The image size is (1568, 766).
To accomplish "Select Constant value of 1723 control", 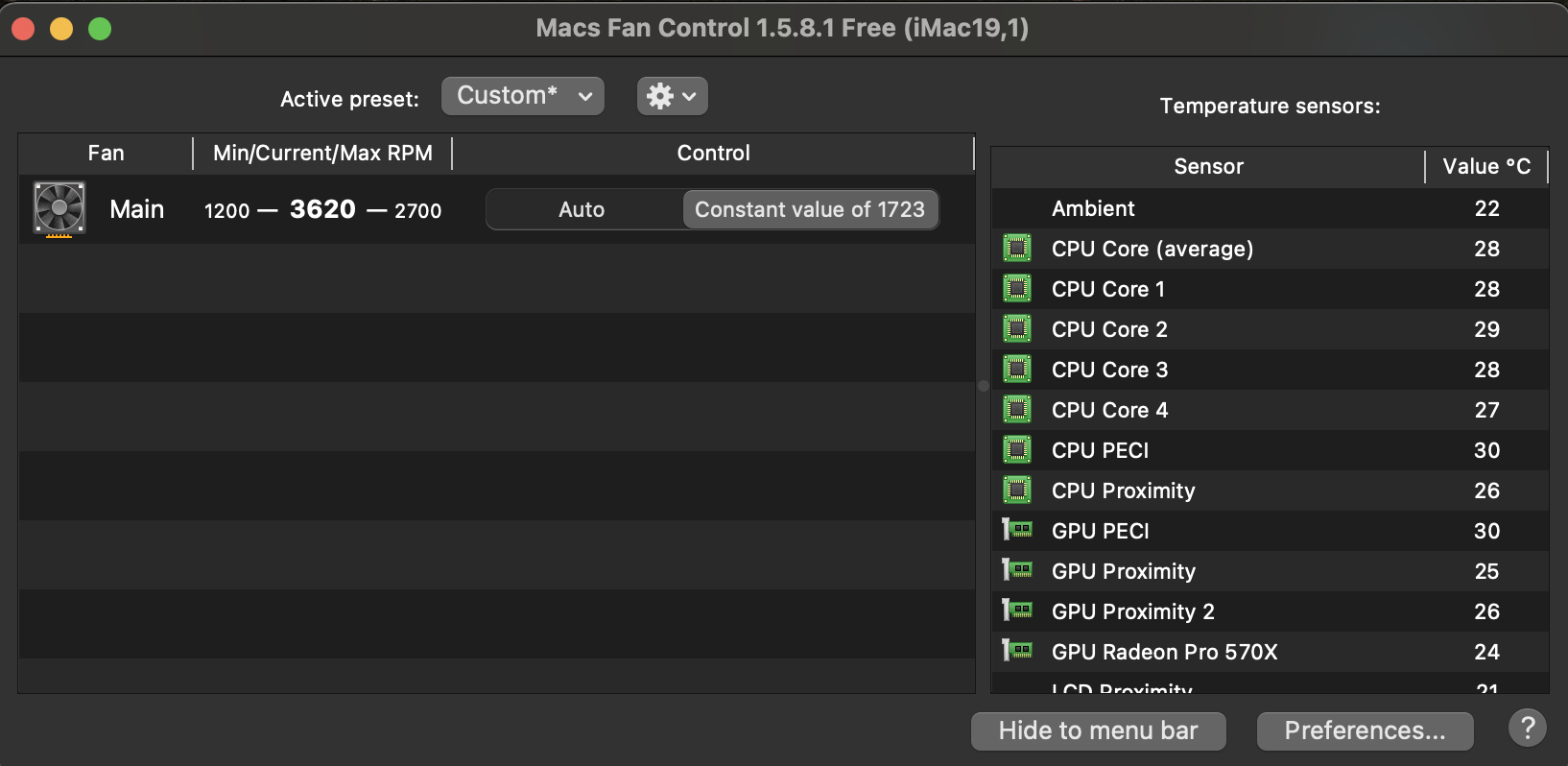I will [810, 209].
